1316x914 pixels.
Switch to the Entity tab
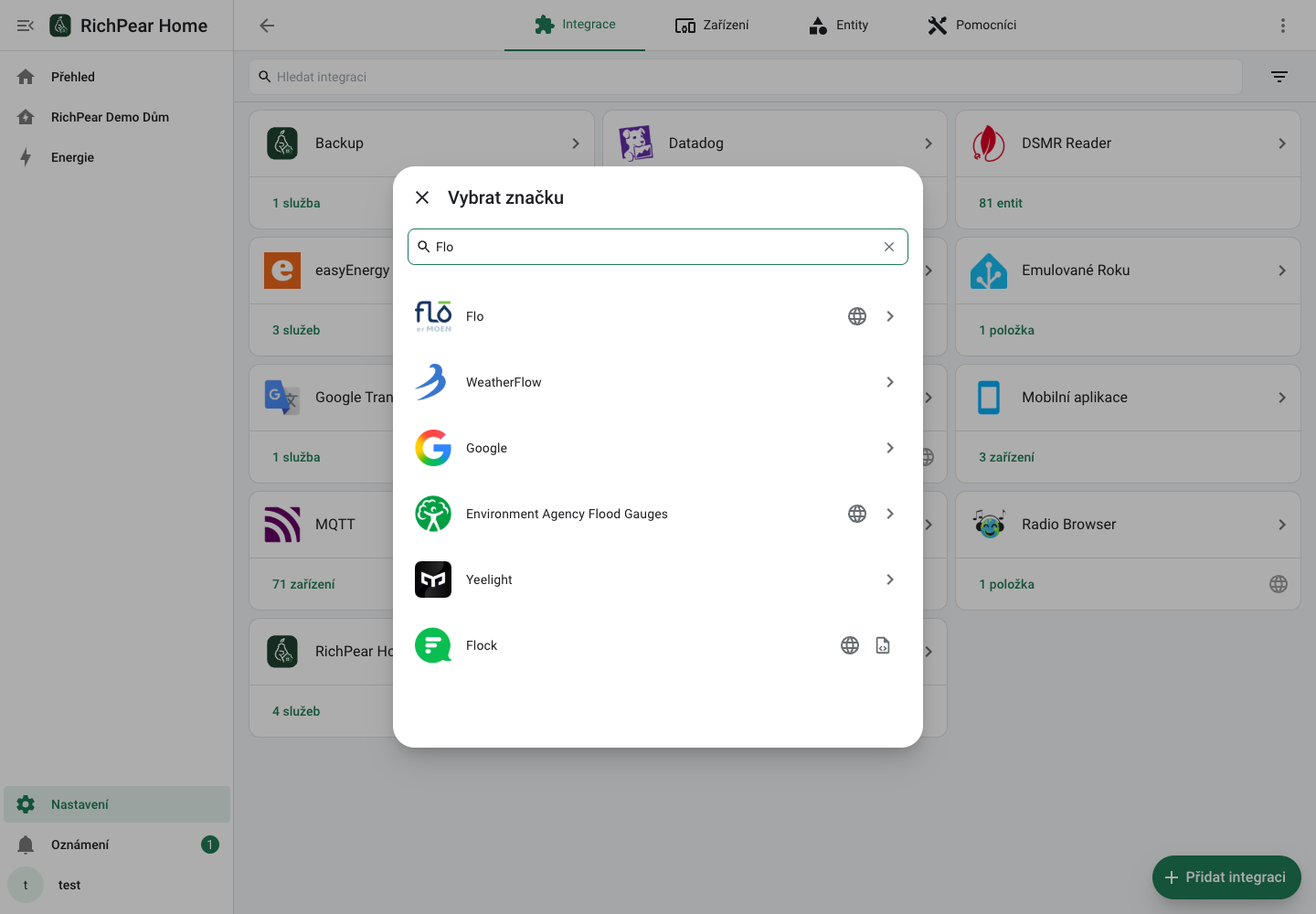tap(839, 25)
